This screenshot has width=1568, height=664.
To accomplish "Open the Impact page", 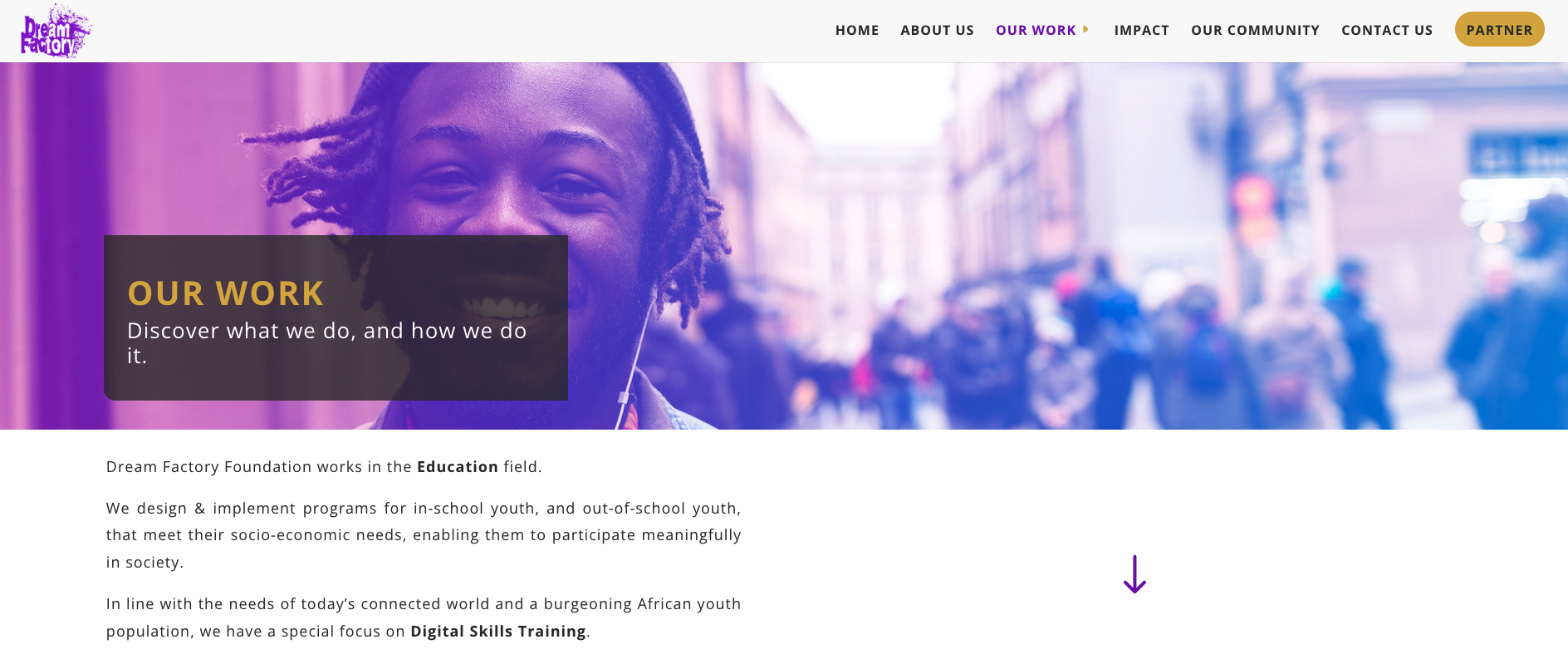I will pos(1141,30).
